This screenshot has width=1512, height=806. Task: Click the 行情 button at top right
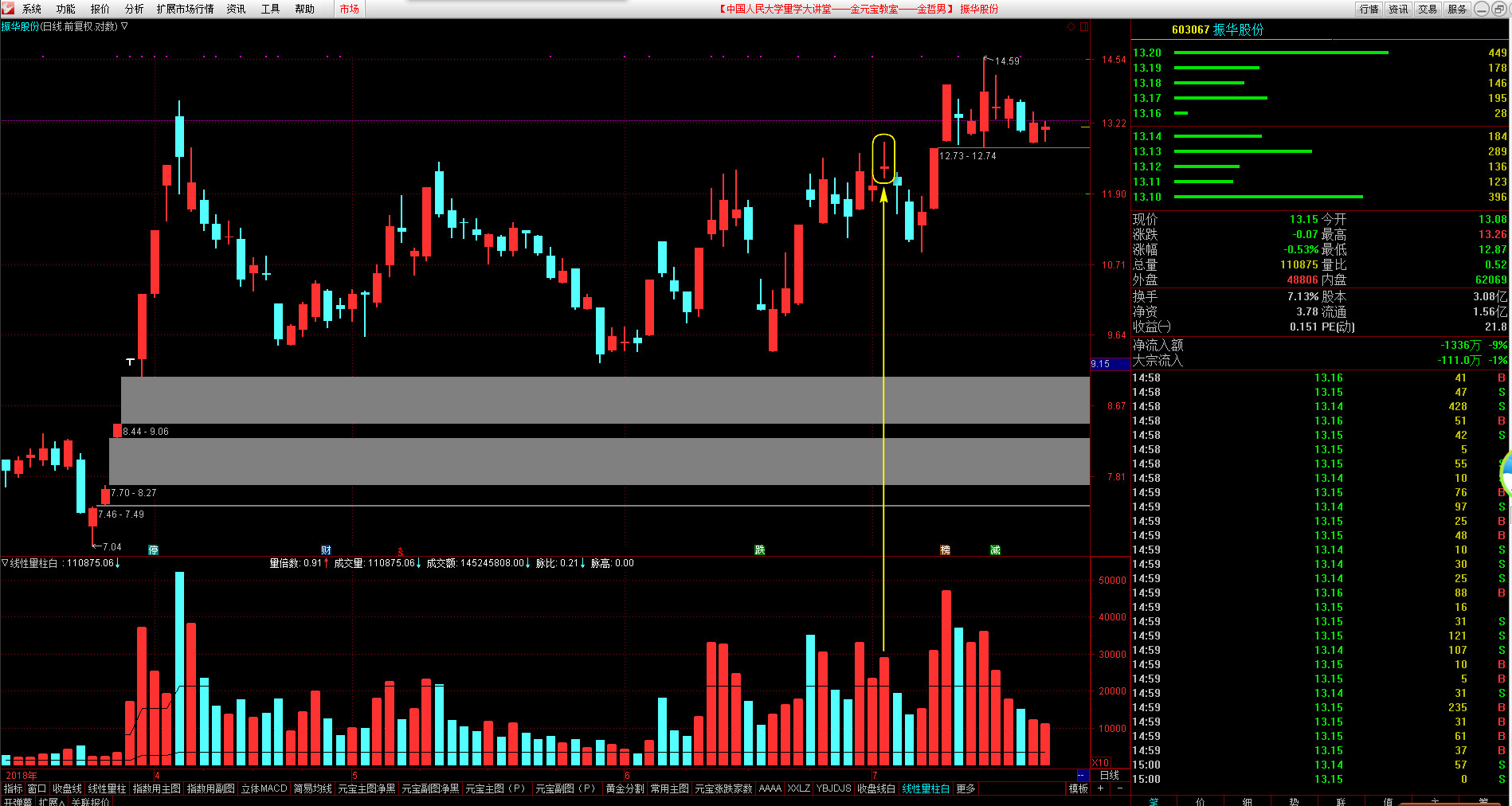coord(1369,9)
